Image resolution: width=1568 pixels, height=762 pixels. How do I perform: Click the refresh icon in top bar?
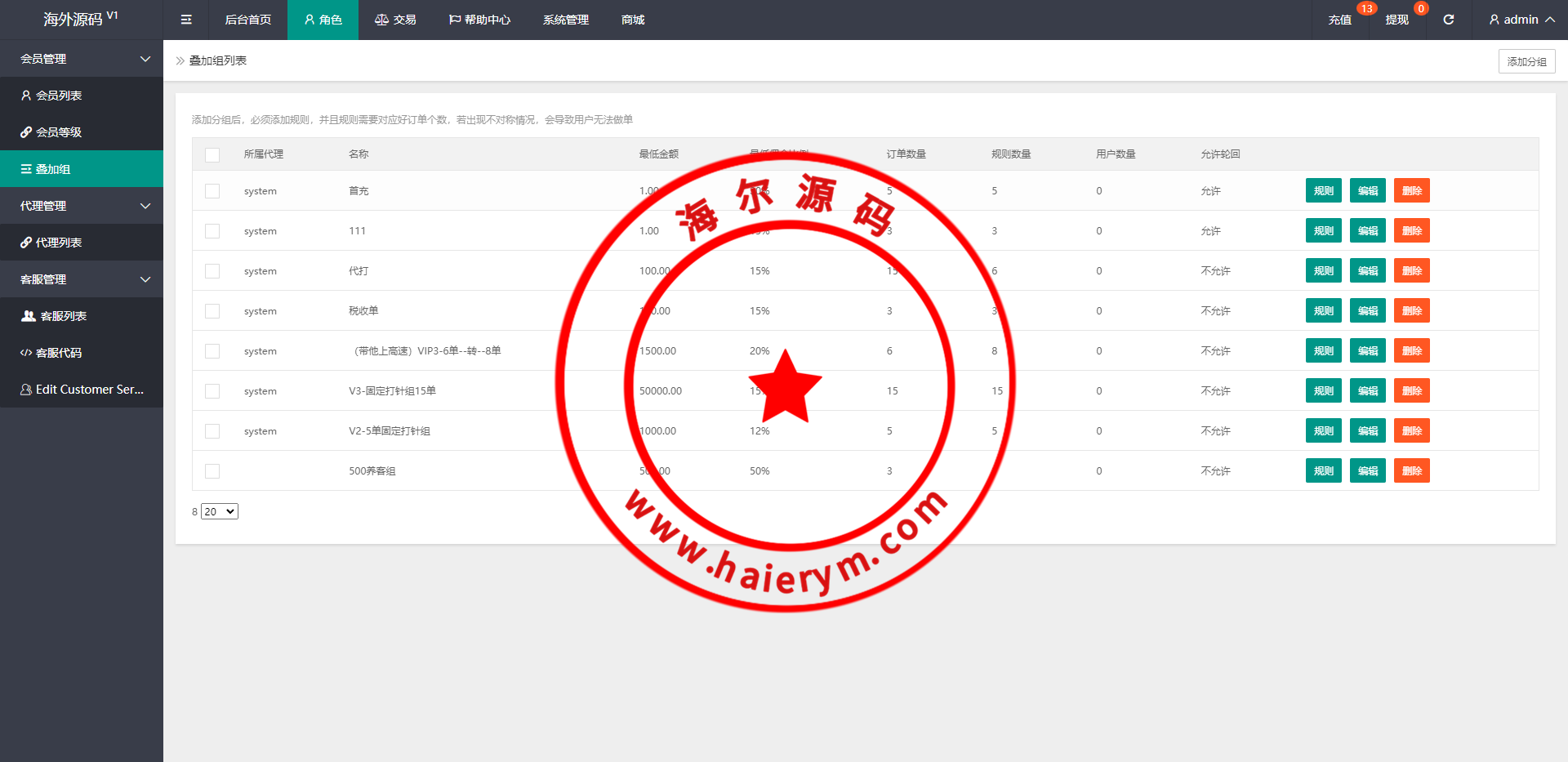pos(1448,20)
